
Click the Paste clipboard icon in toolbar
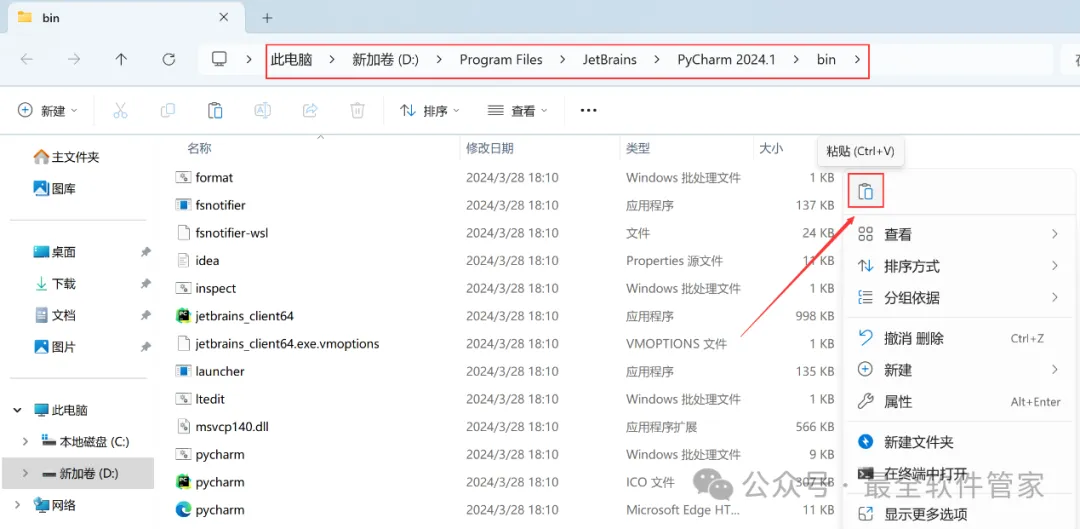pyautogui.click(x=215, y=110)
